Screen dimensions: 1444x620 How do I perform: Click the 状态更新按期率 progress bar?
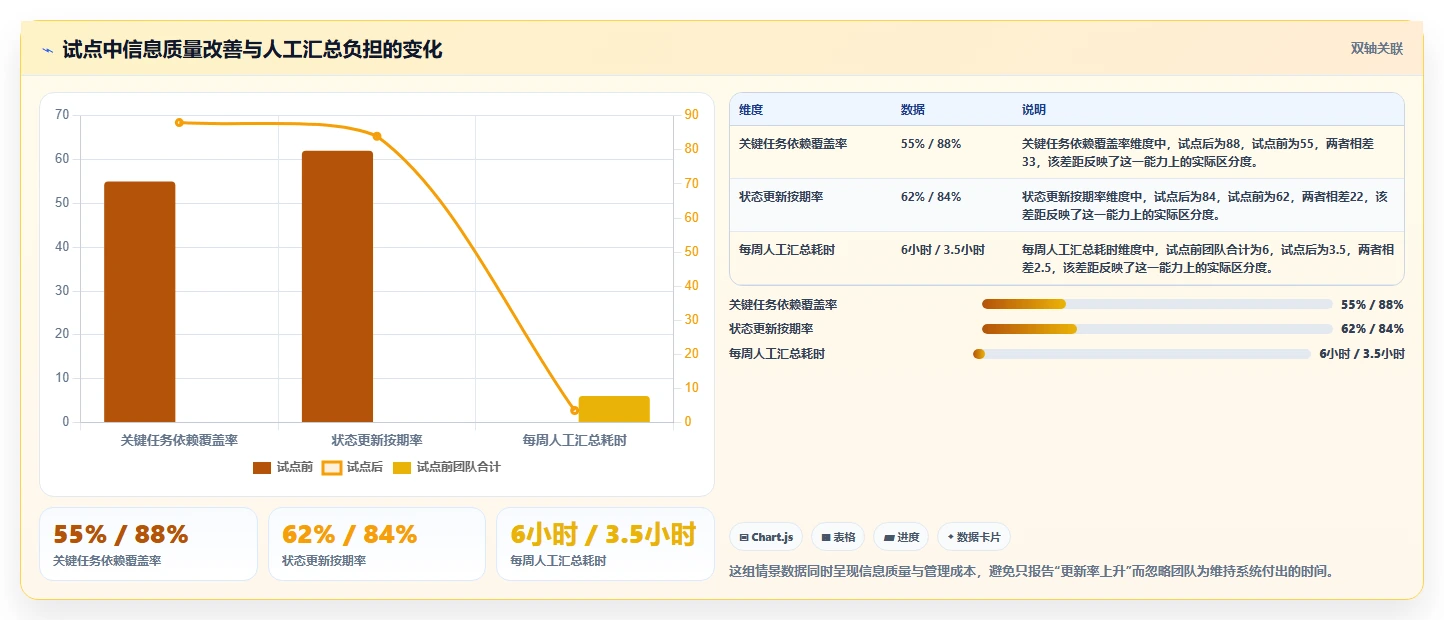pos(1157,329)
